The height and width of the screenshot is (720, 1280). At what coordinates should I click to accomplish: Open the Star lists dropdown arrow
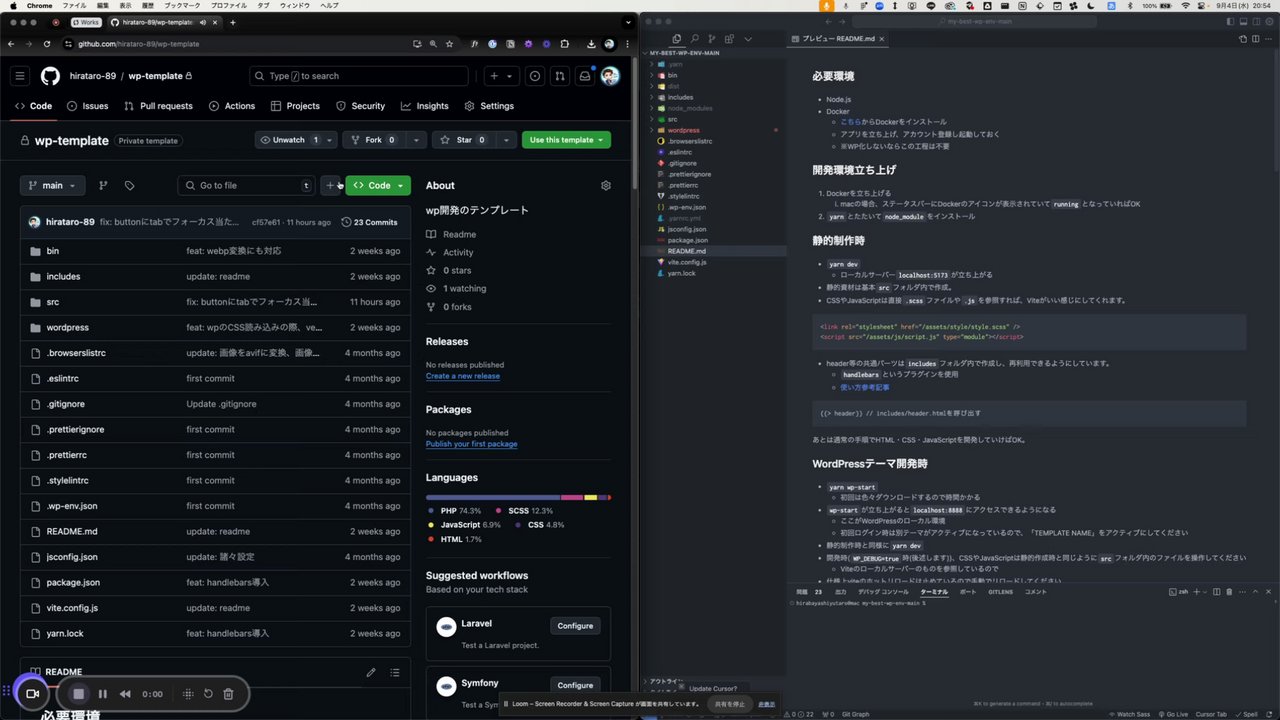coord(507,140)
